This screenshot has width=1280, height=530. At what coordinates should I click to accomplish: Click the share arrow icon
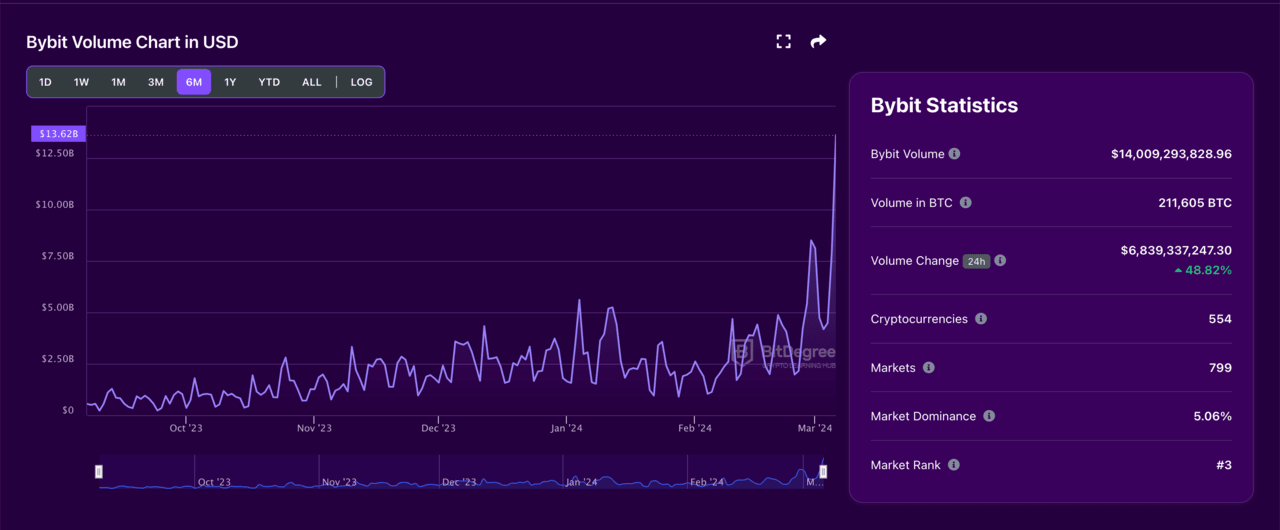pyautogui.click(x=818, y=41)
